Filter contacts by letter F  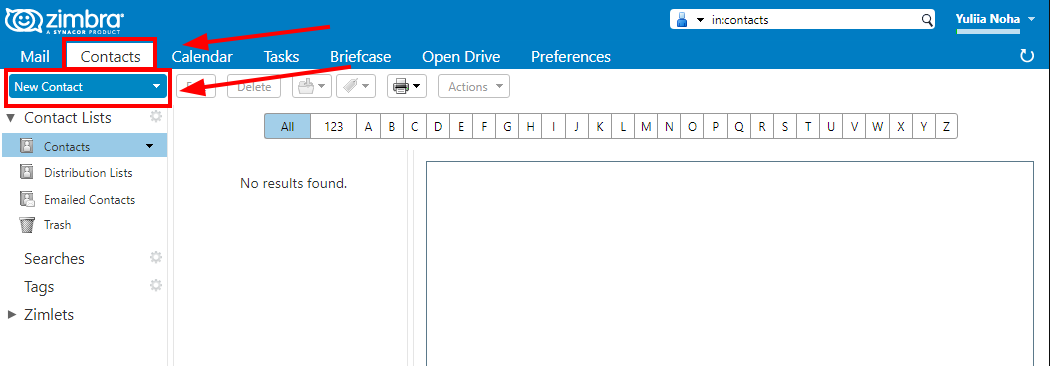pyautogui.click(x=484, y=126)
